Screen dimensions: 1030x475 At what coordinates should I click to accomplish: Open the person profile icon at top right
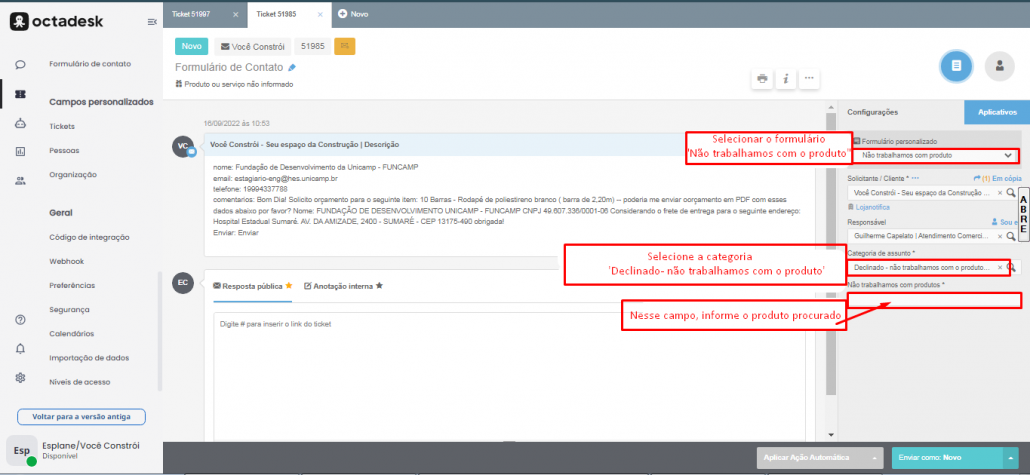(x=997, y=65)
